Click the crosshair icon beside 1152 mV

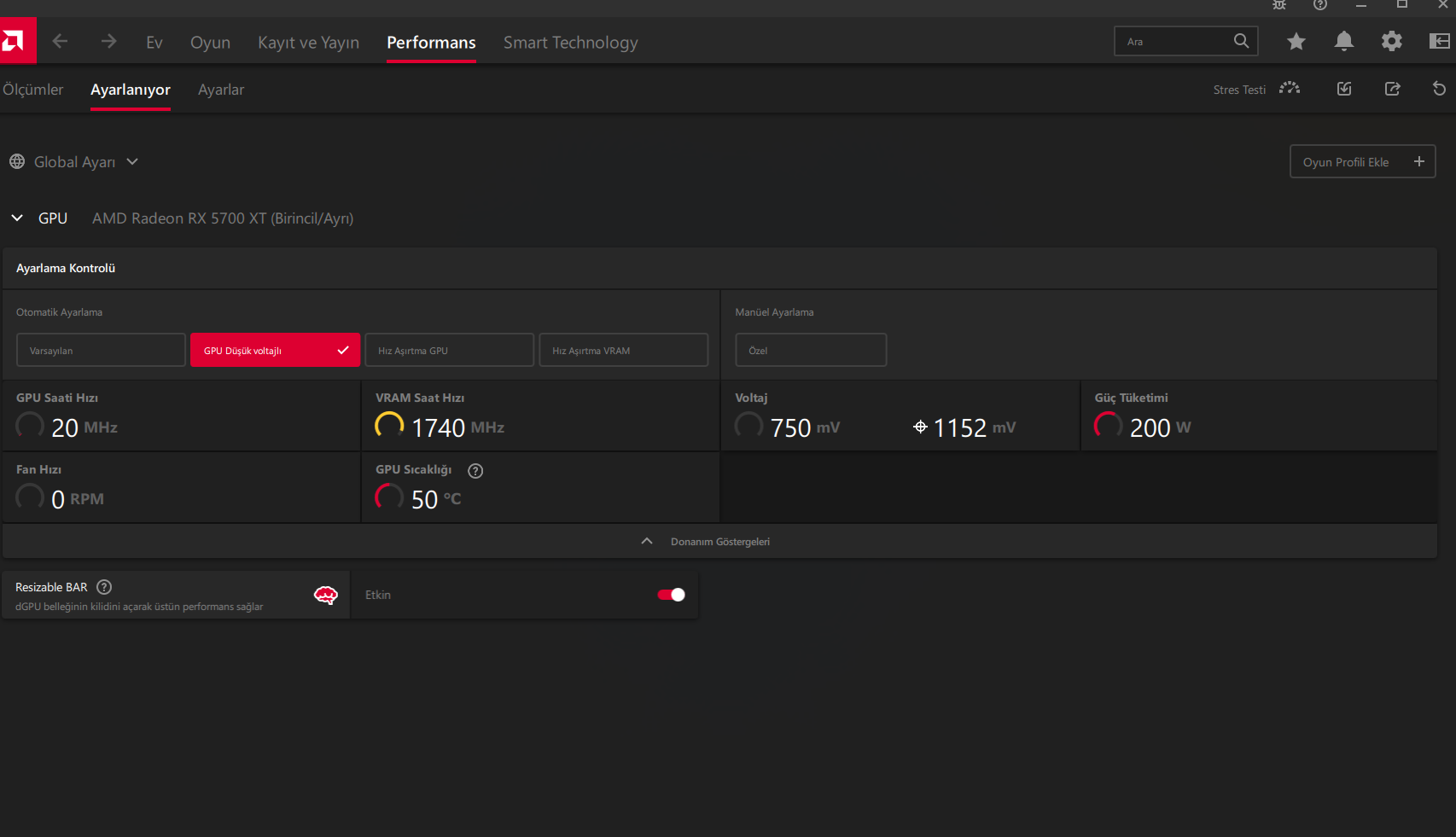coord(920,427)
